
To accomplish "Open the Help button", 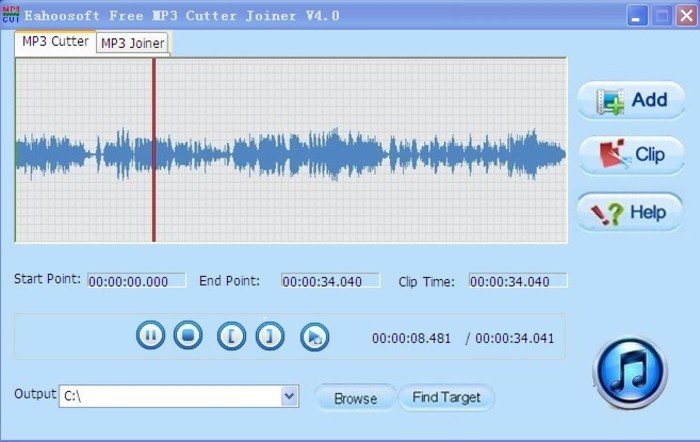I will tap(631, 212).
